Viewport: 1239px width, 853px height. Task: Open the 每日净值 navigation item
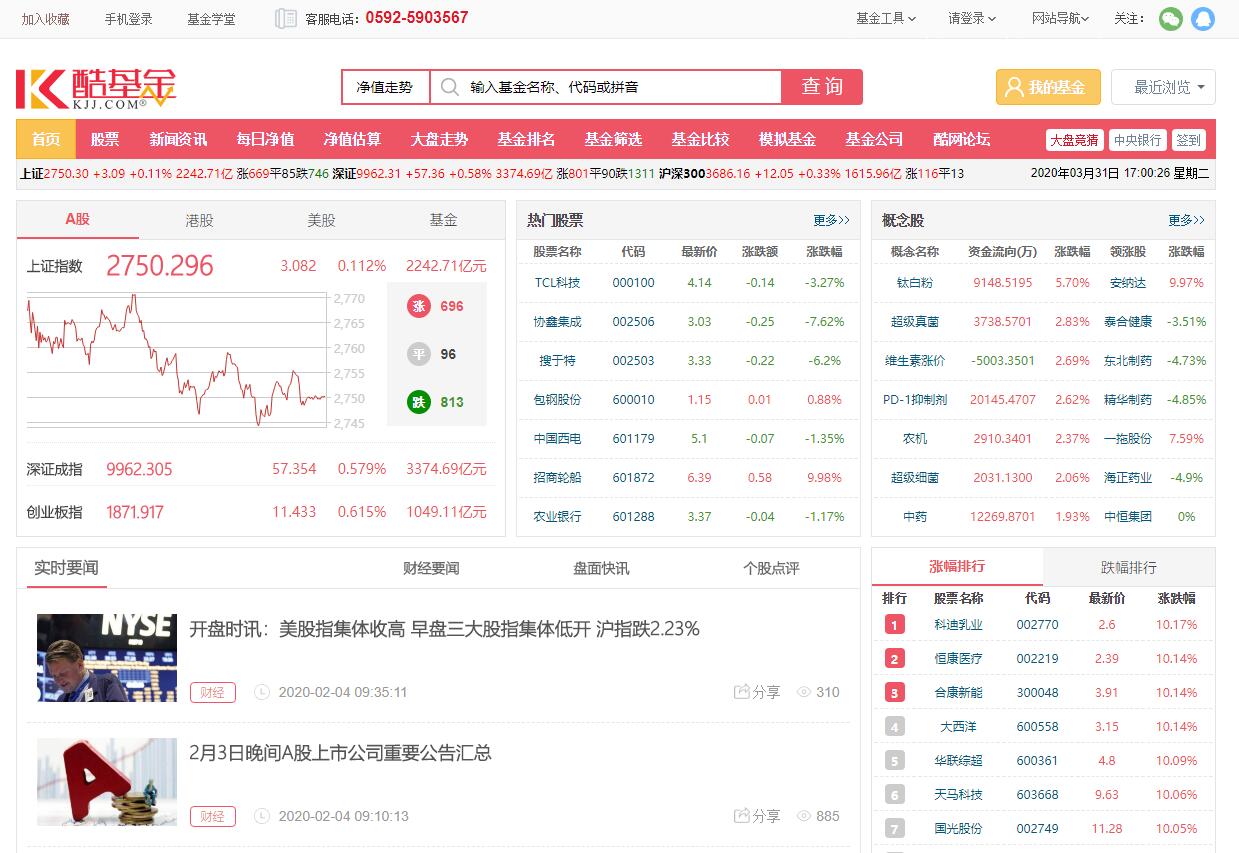[x=265, y=139]
